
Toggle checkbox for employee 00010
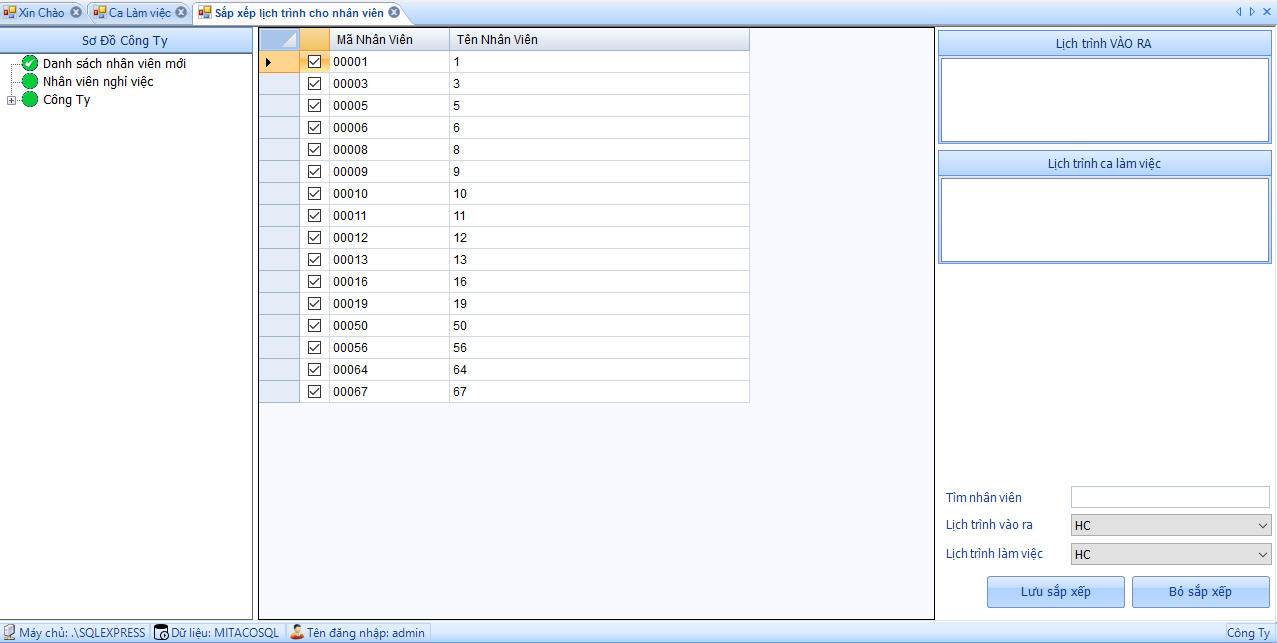point(314,194)
